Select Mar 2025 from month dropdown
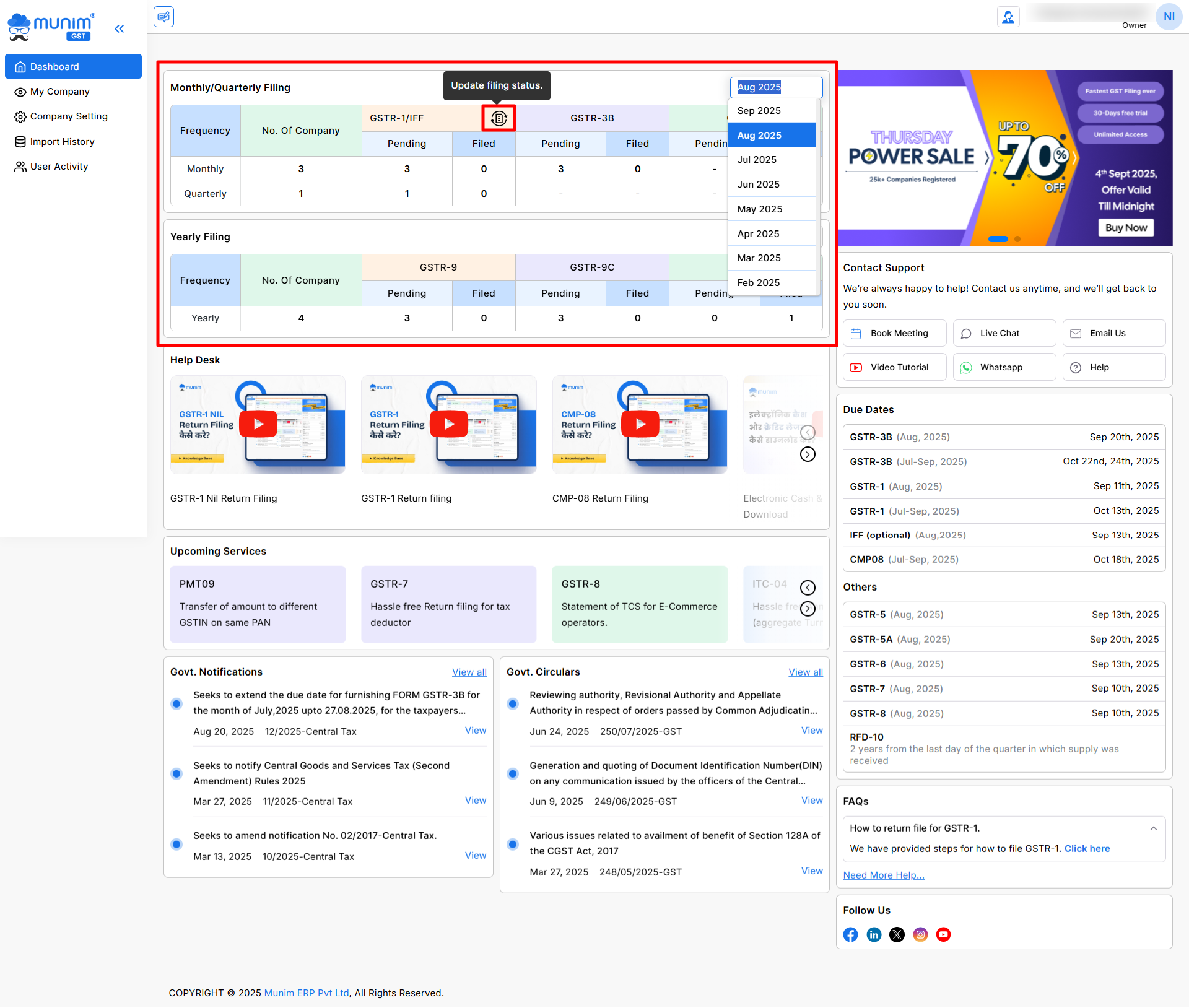This screenshot has height=1008, width=1189. coord(772,258)
